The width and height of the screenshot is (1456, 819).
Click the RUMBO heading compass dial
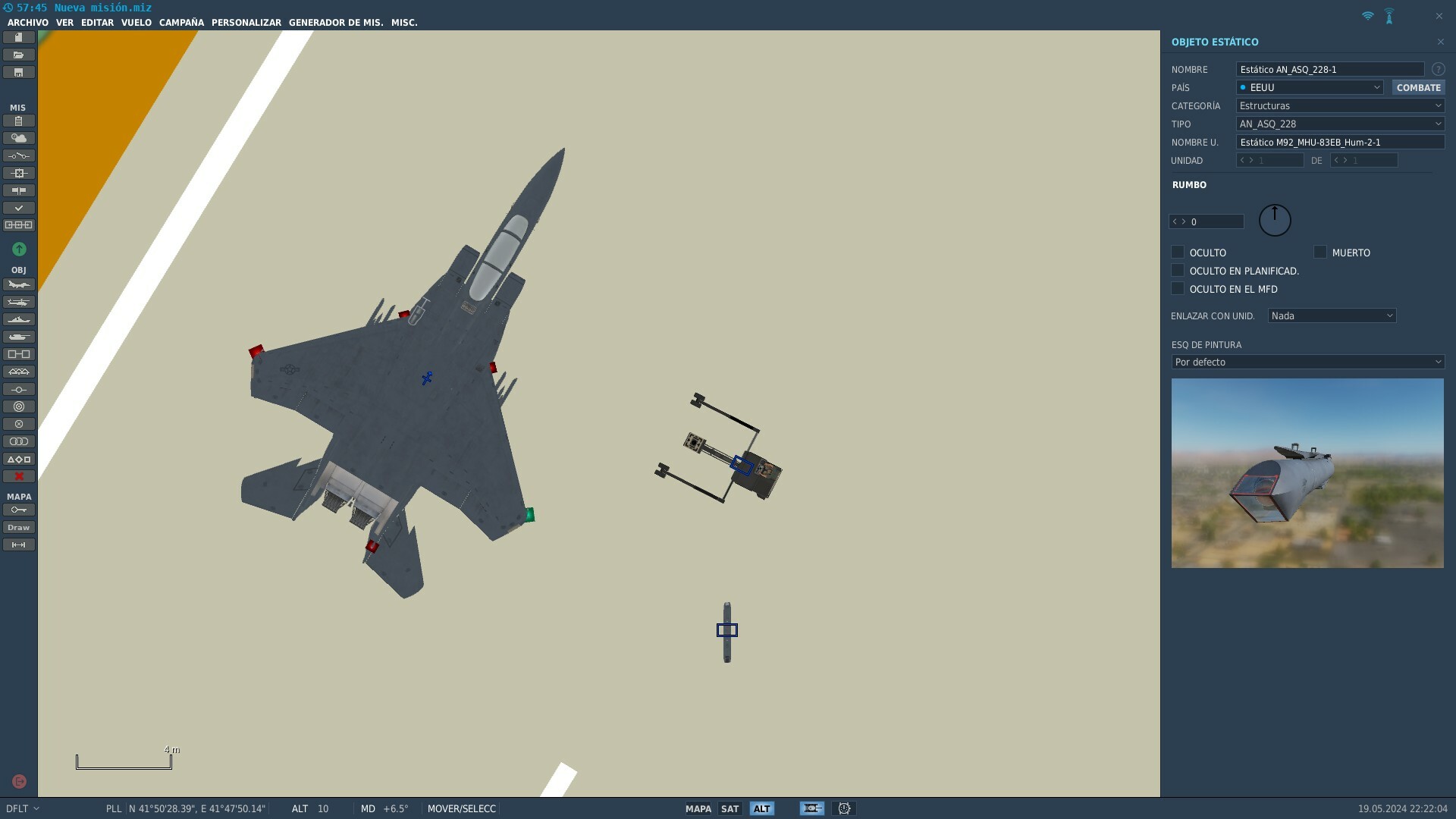(x=1275, y=220)
